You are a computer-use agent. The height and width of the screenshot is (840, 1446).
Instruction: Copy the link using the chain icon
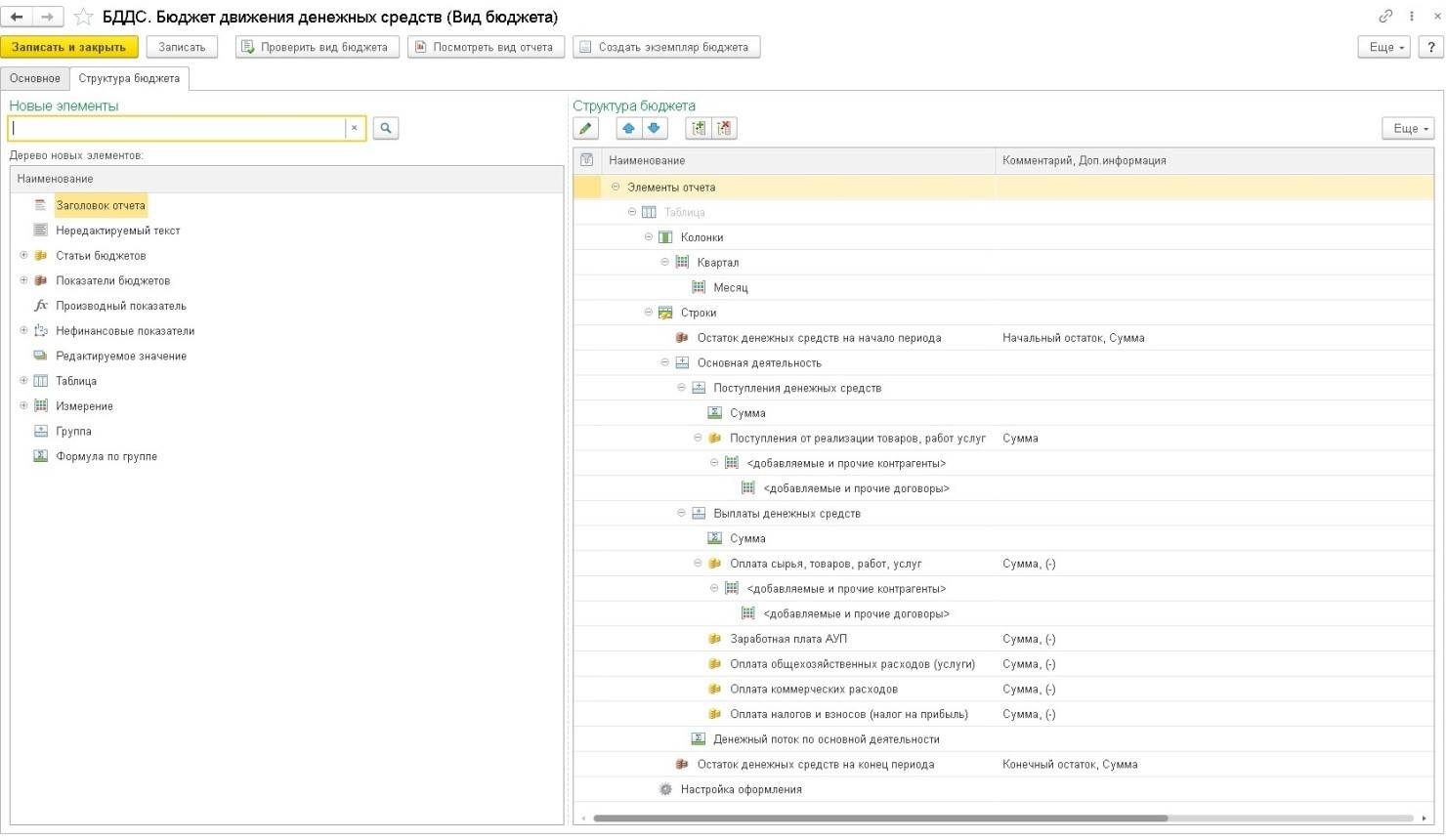(1385, 17)
